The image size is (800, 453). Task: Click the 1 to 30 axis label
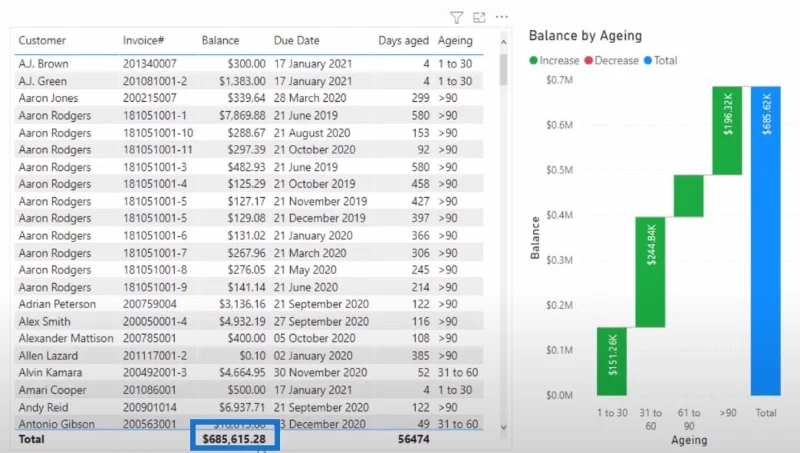[x=612, y=413]
